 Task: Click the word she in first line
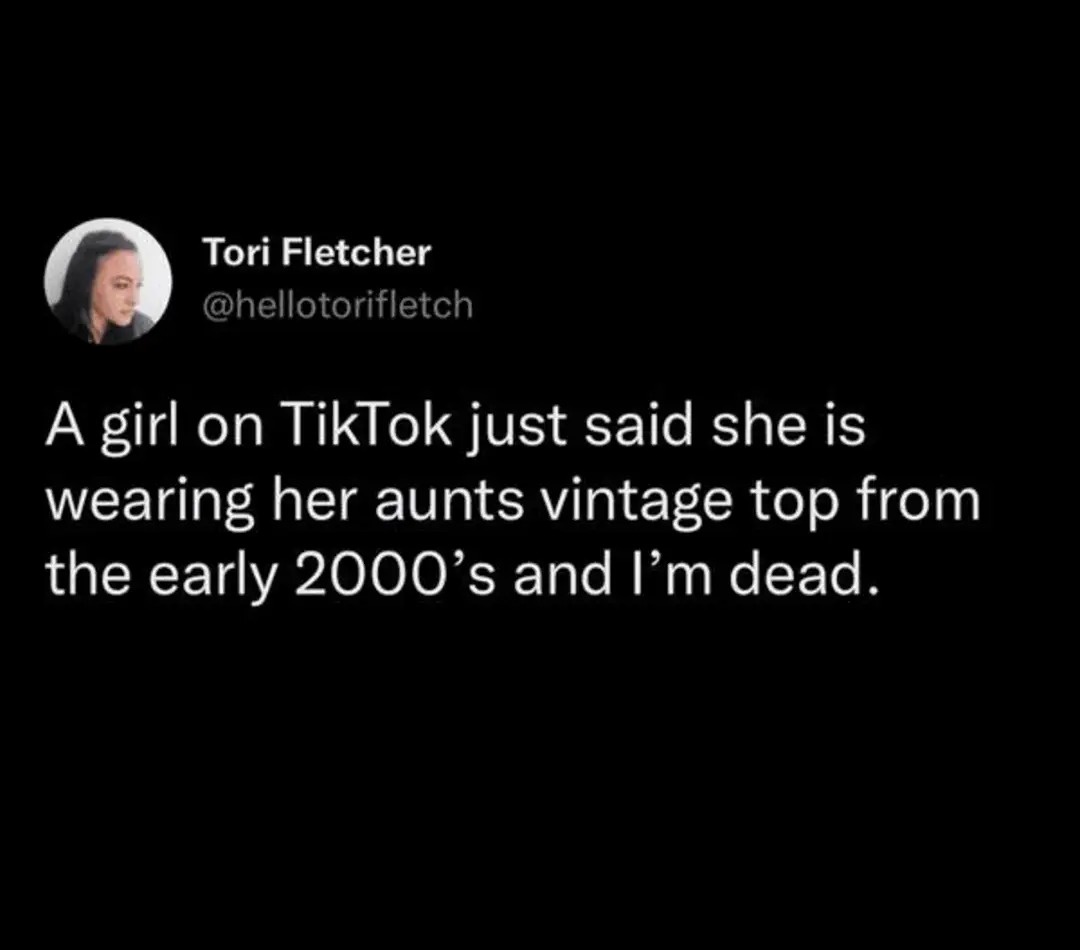click(x=751, y=425)
